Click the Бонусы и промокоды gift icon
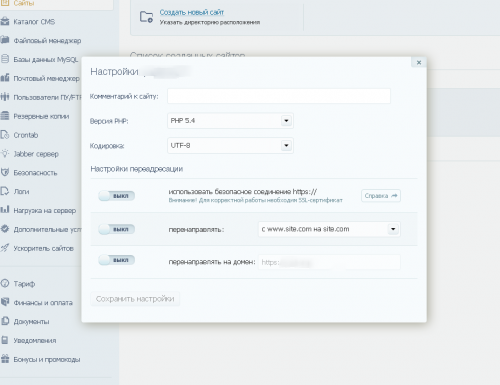The image size is (500, 385). coord(5,359)
